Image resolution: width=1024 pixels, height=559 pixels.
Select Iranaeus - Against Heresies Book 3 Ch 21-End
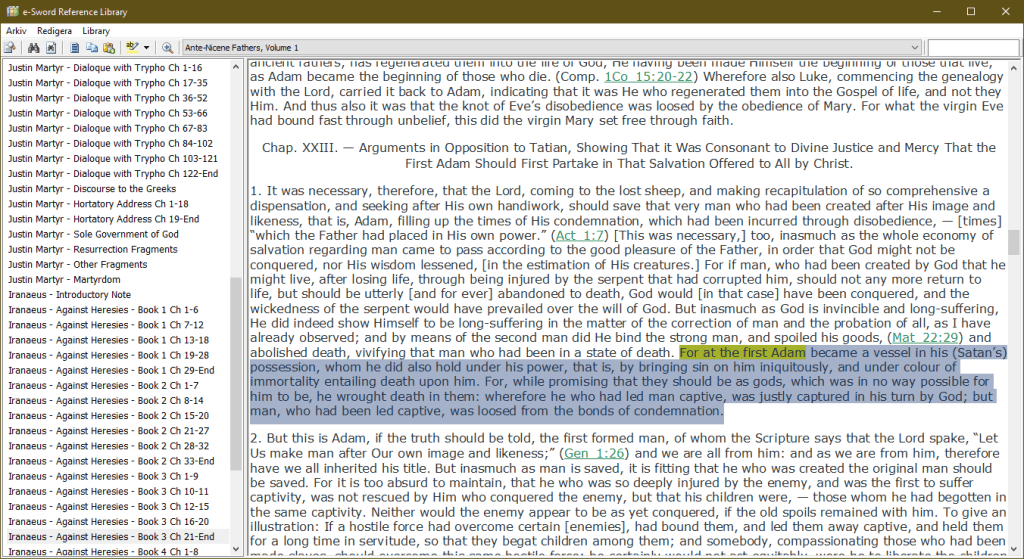(x=111, y=536)
